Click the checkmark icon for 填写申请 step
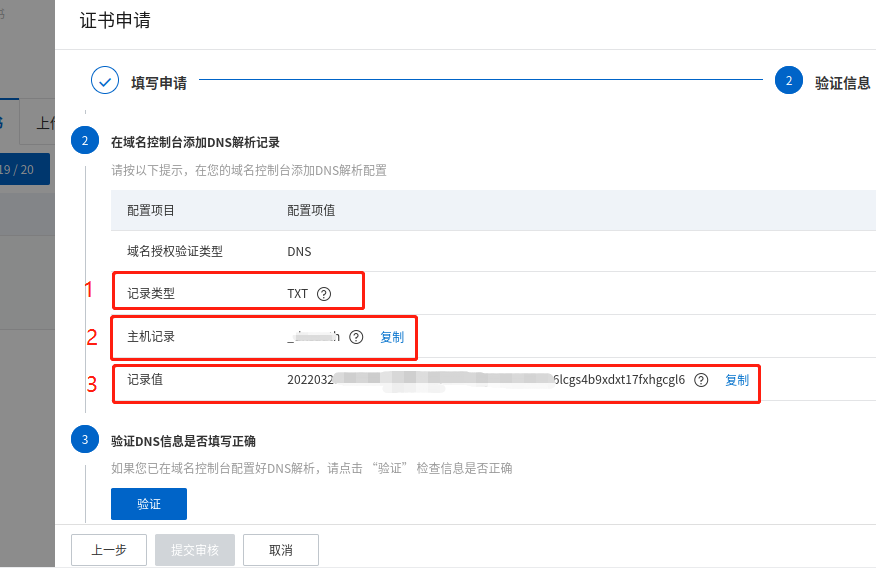Screen dimensions: 876x568 [x=105, y=81]
